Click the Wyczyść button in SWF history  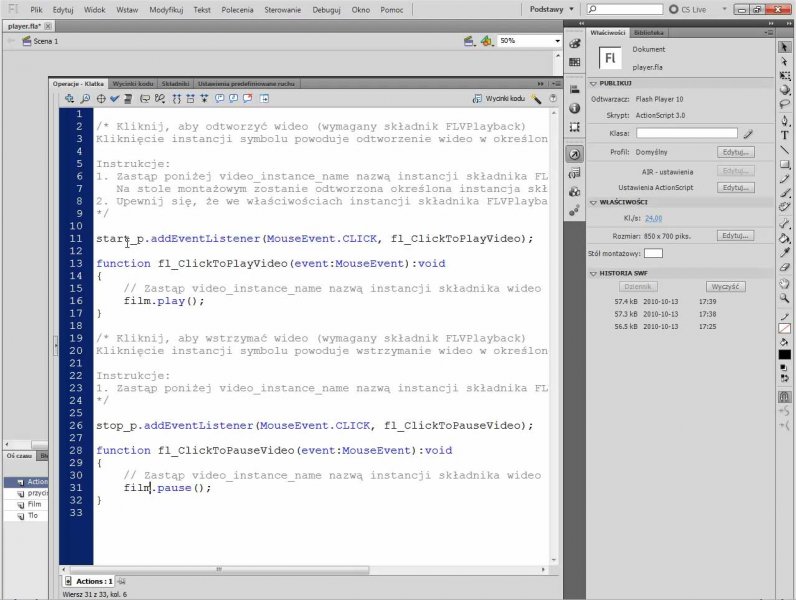tap(727, 286)
